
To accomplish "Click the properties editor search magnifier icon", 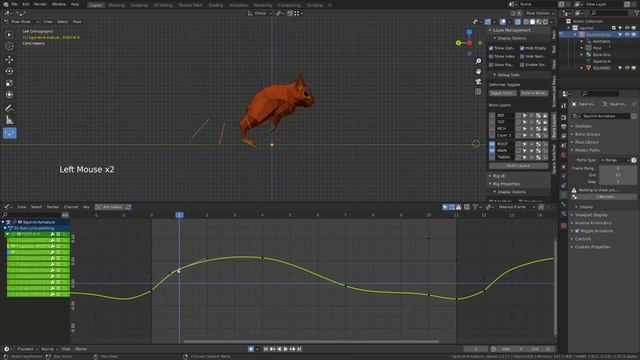I will coord(585,94).
